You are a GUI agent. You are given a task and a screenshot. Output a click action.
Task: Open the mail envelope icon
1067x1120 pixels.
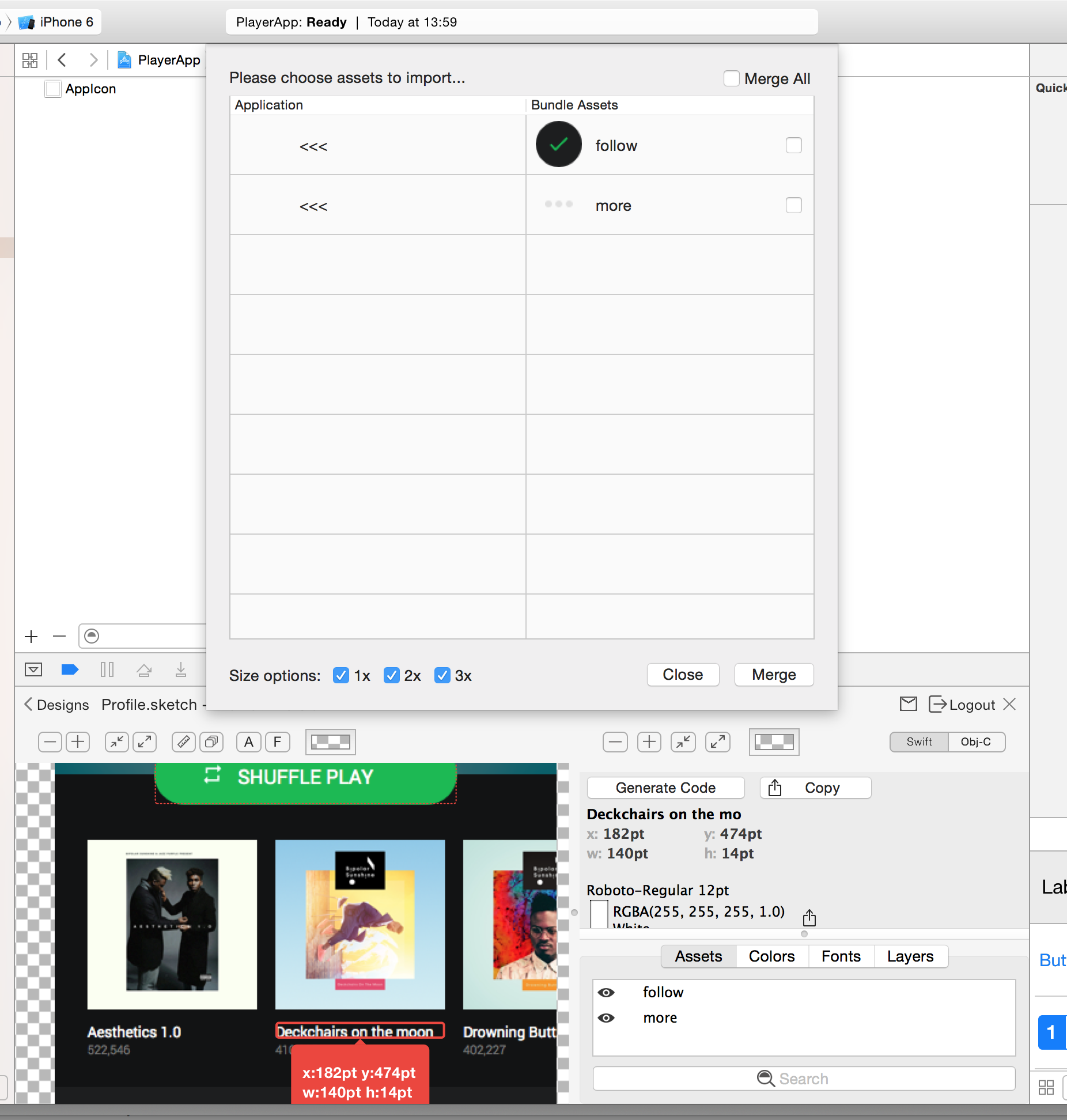point(909,703)
